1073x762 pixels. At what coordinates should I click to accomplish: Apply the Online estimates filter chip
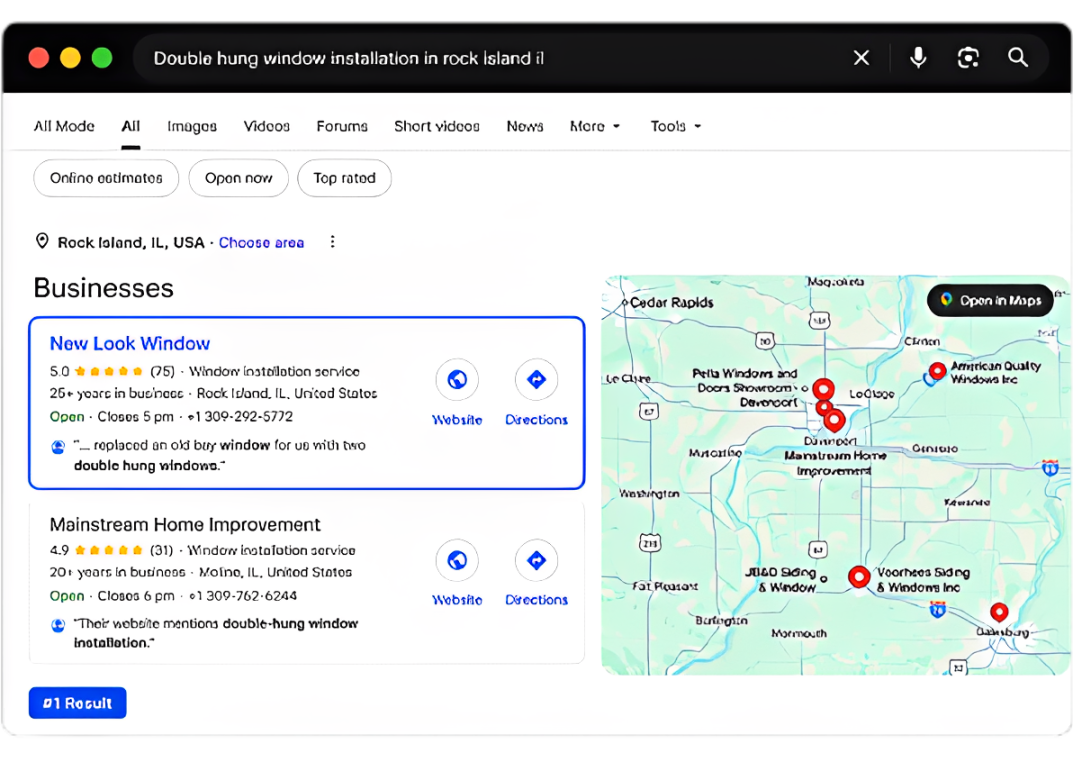pos(106,178)
